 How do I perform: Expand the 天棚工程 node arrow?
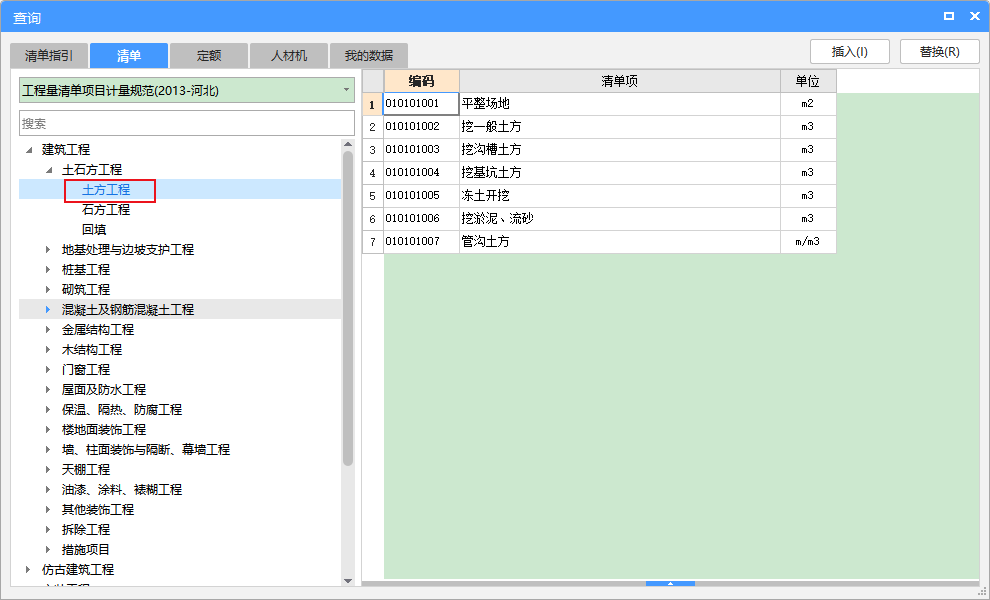pyautogui.click(x=48, y=470)
